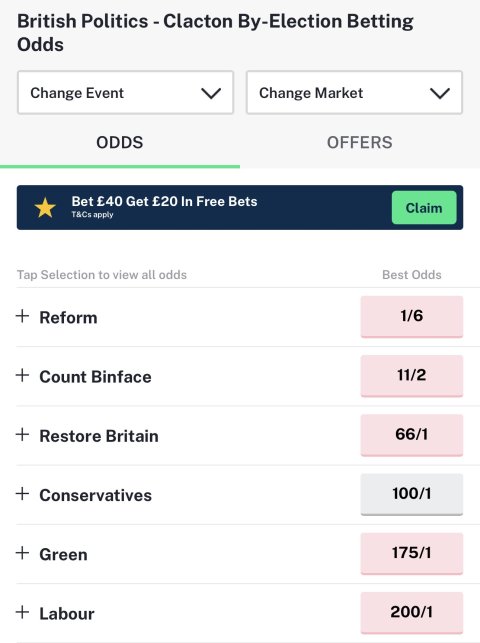Switch to the ODDS tab
Viewport: 480px width, 643px height.
click(120, 143)
